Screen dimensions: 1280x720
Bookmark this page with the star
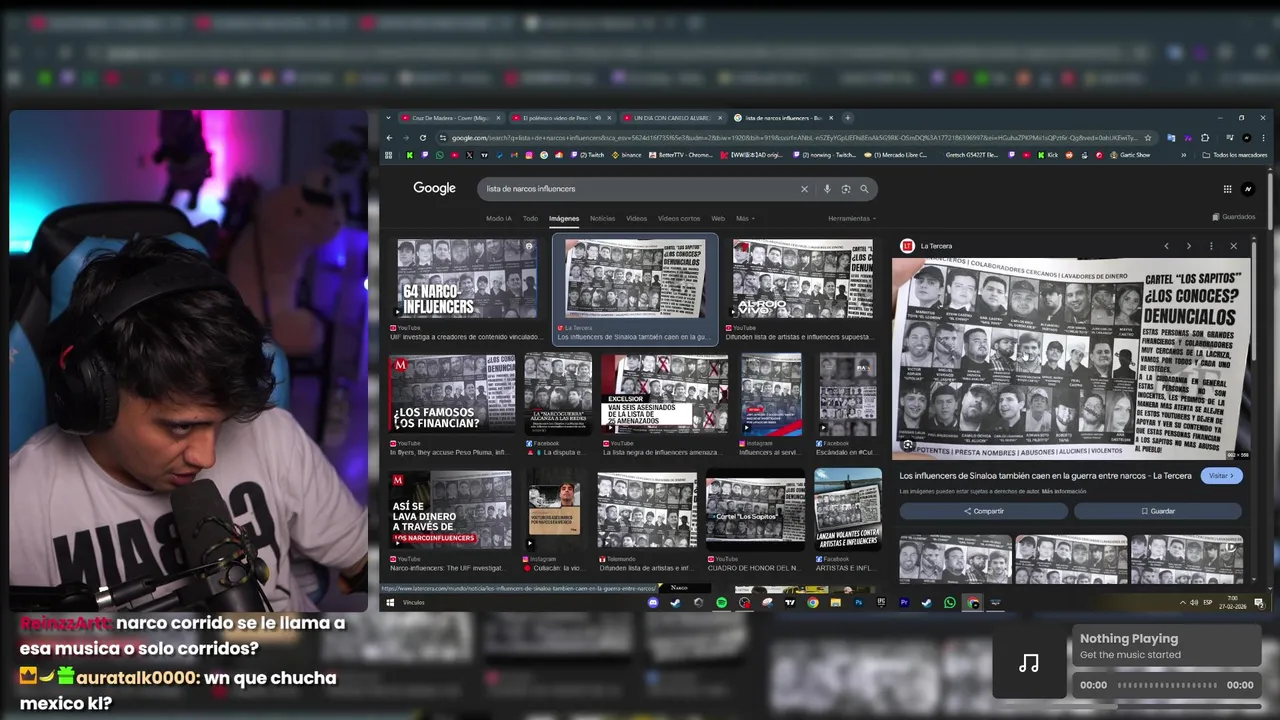pos(1148,138)
